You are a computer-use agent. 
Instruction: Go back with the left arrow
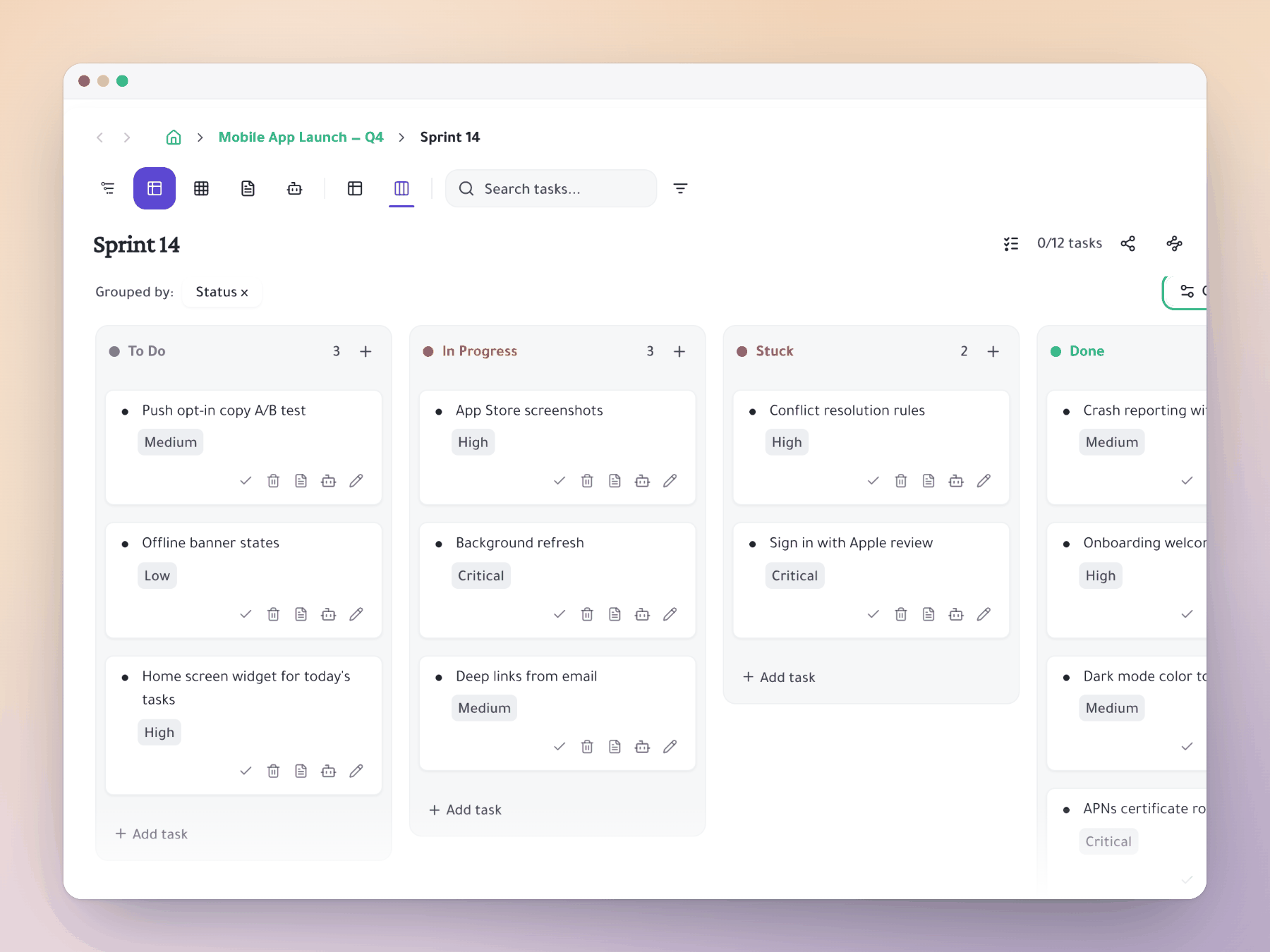click(100, 138)
